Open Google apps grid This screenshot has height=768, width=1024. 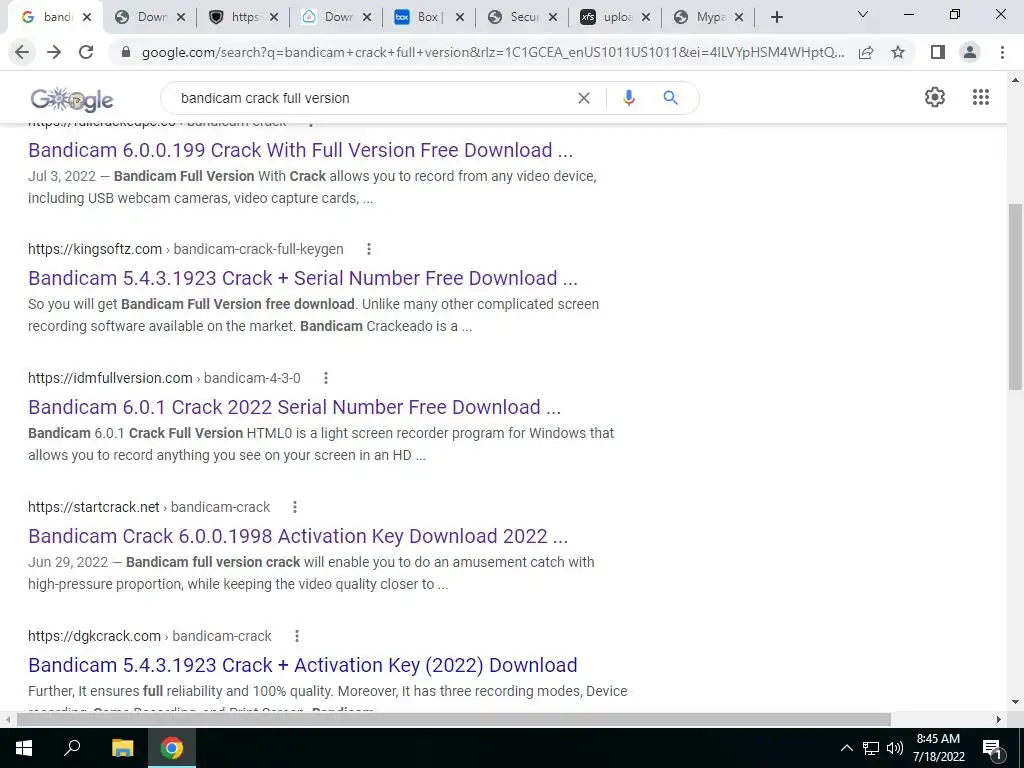tap(980, 97)
